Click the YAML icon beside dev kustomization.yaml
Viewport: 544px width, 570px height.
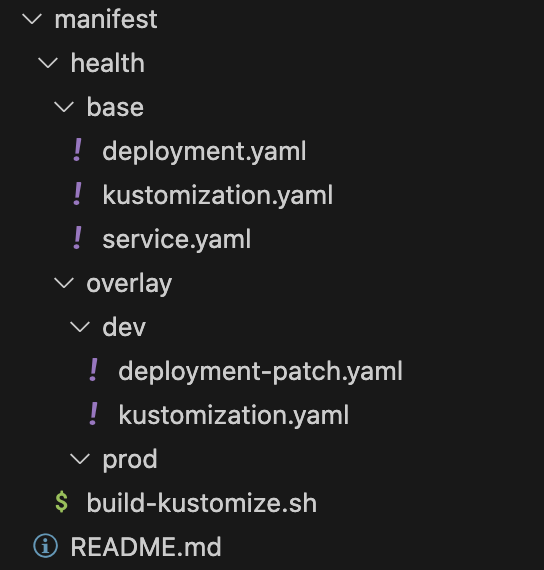point(93,414)
